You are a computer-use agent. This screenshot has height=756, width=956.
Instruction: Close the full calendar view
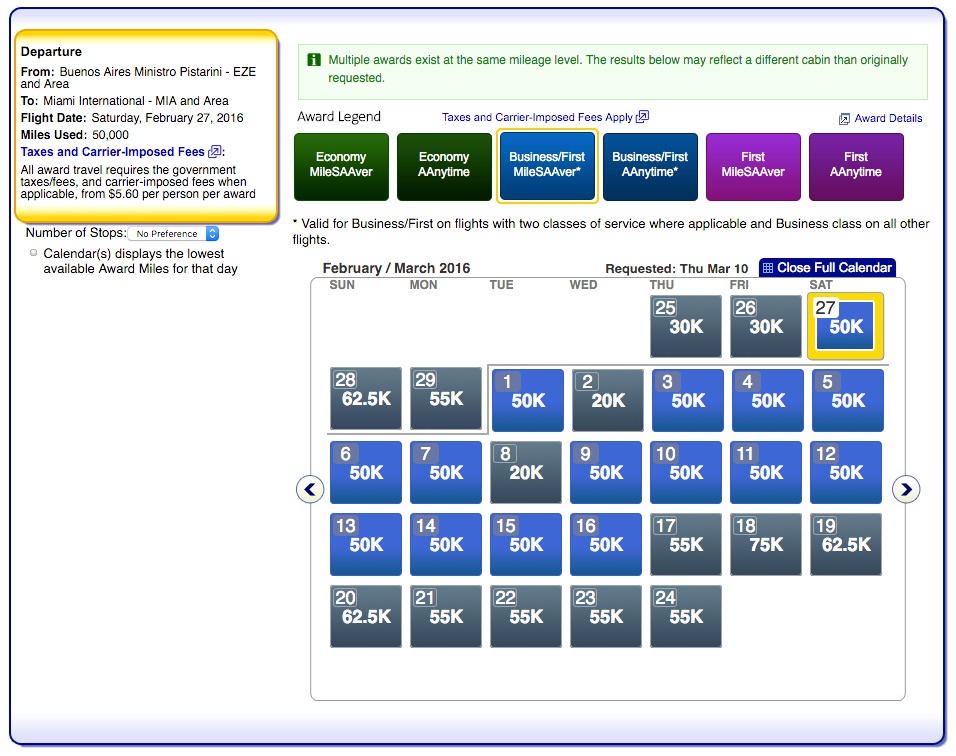[827, 268]
